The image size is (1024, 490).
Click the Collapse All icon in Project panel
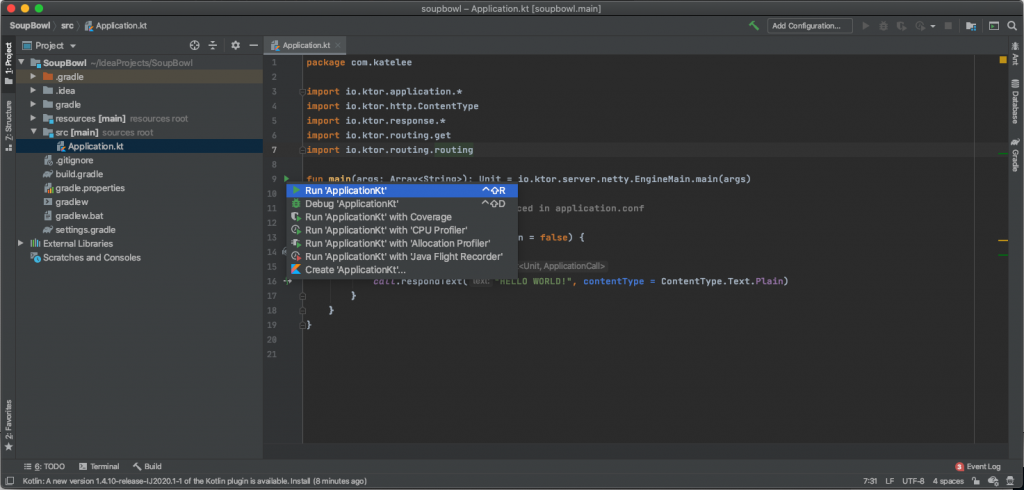212,45
